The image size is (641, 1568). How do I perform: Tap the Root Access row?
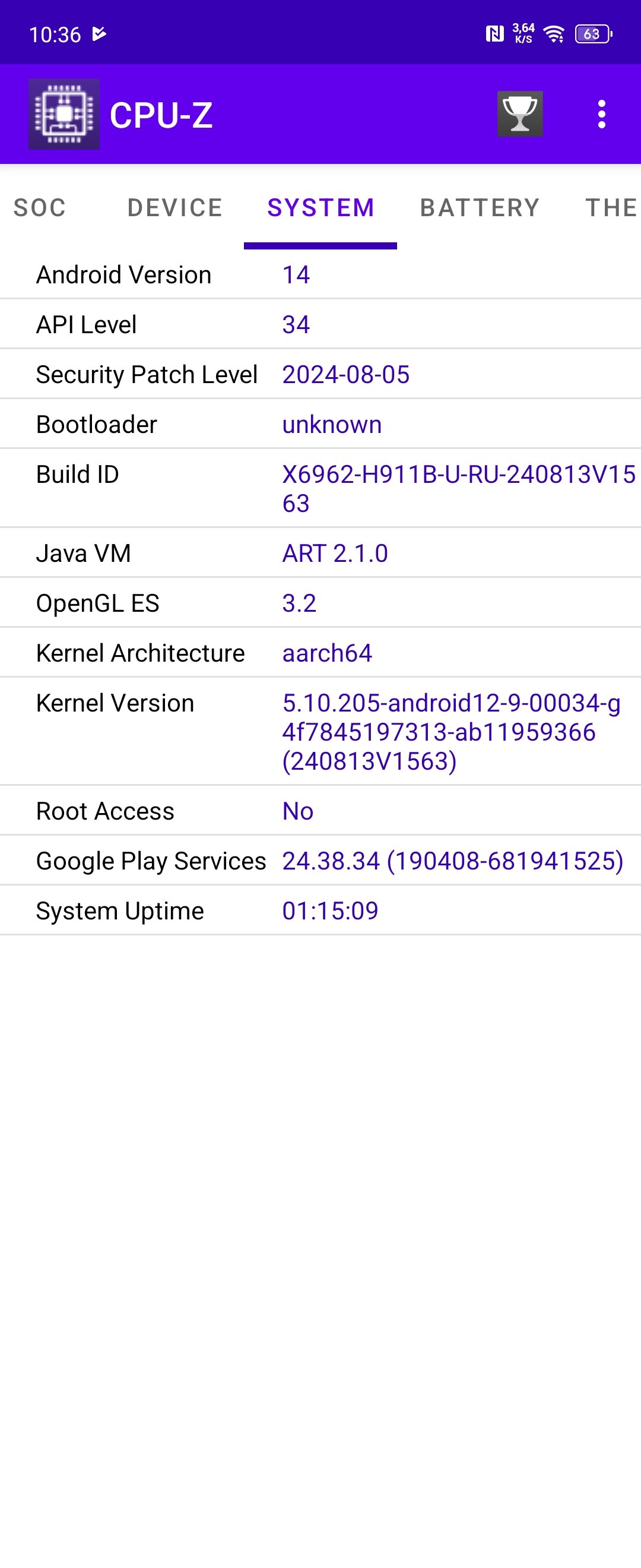pos(320,811)
